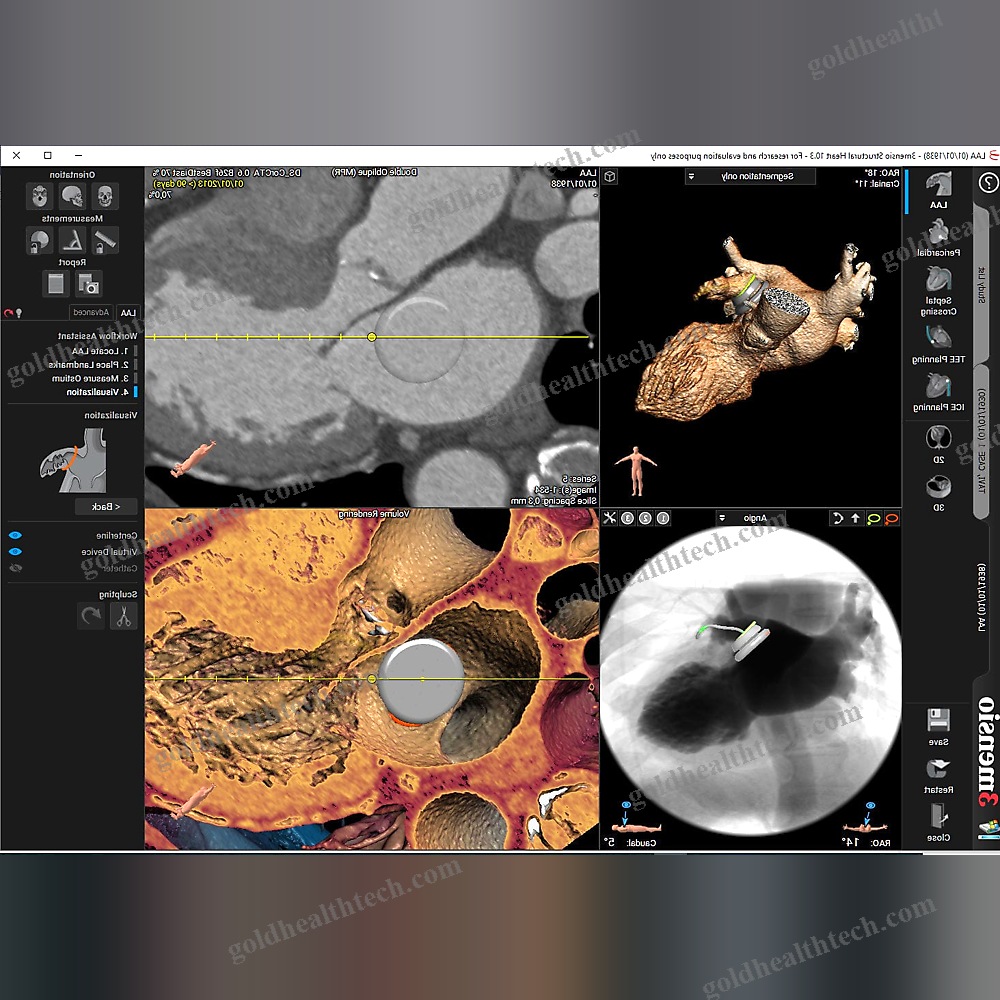Click the centerline point in Volume Rendering view
1000x1000 pixels.
click(372, 679)
